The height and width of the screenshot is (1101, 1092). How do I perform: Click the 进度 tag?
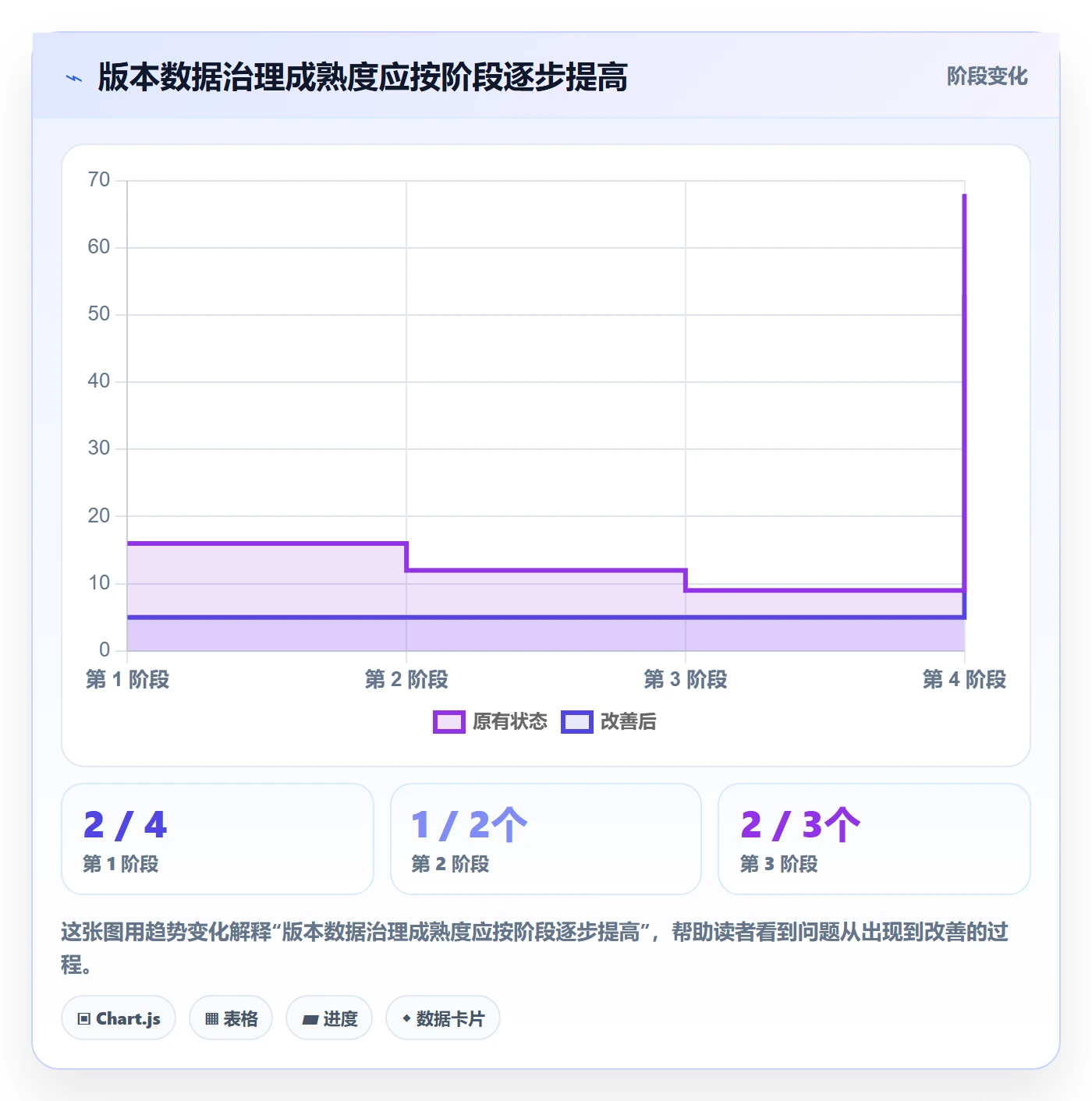pos(329,1018)
